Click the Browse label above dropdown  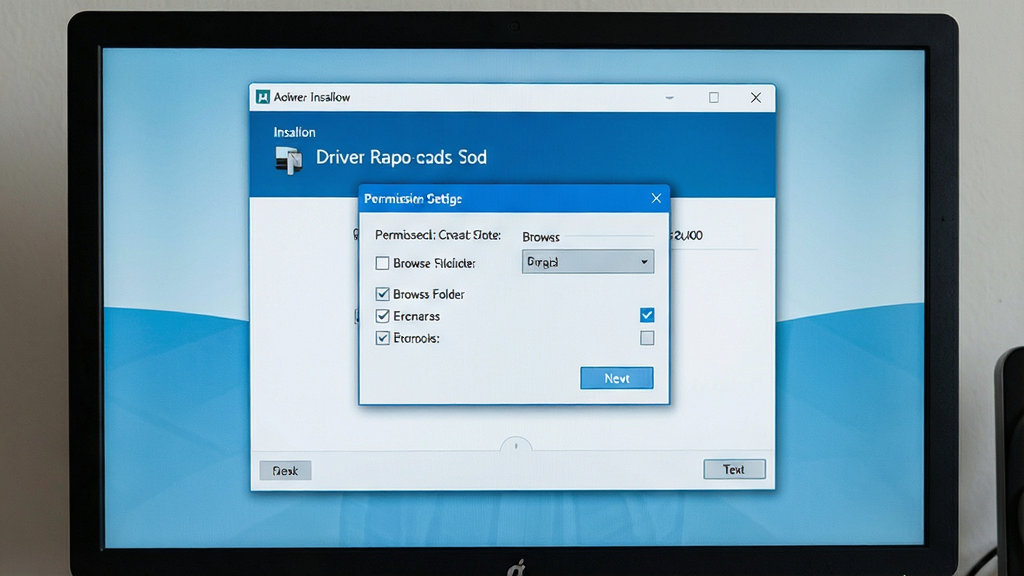pos(541,237)
